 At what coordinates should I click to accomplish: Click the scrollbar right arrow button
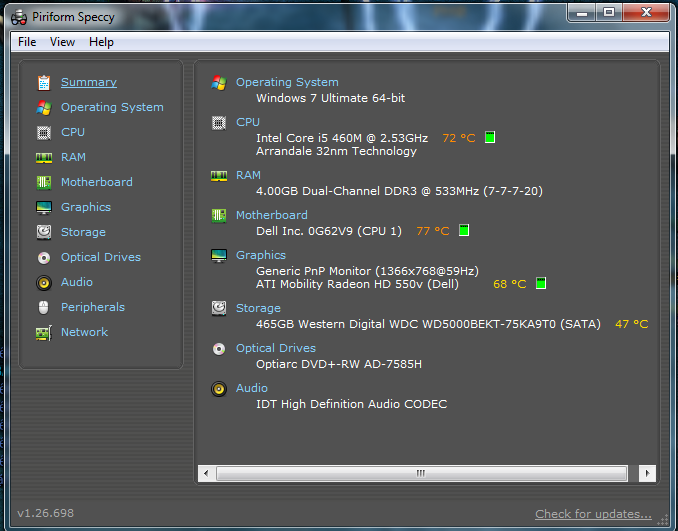(x=647, y=473)
